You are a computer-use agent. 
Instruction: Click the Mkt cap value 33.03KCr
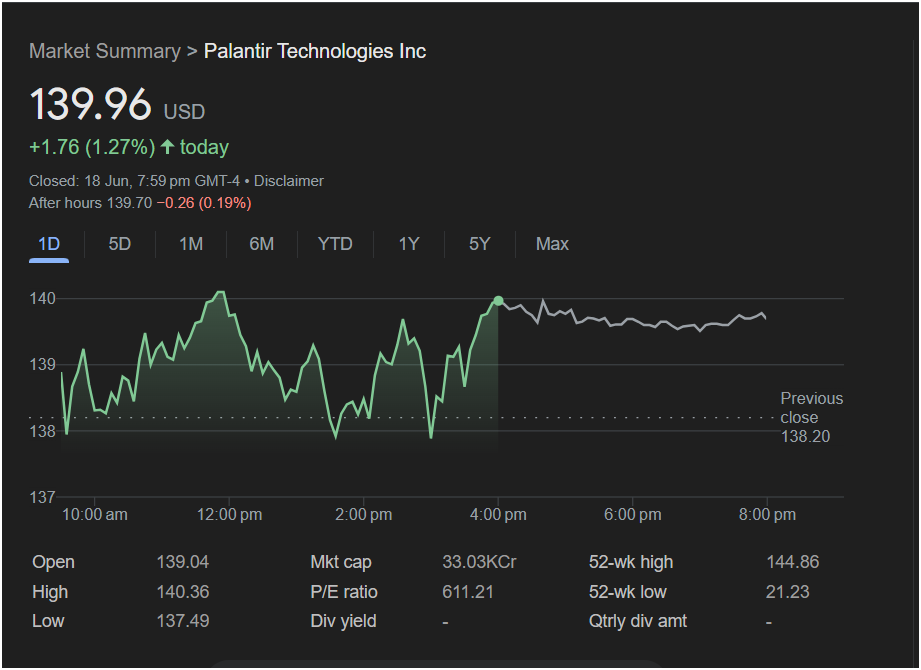pyautogui.click(x=479, y=562)
